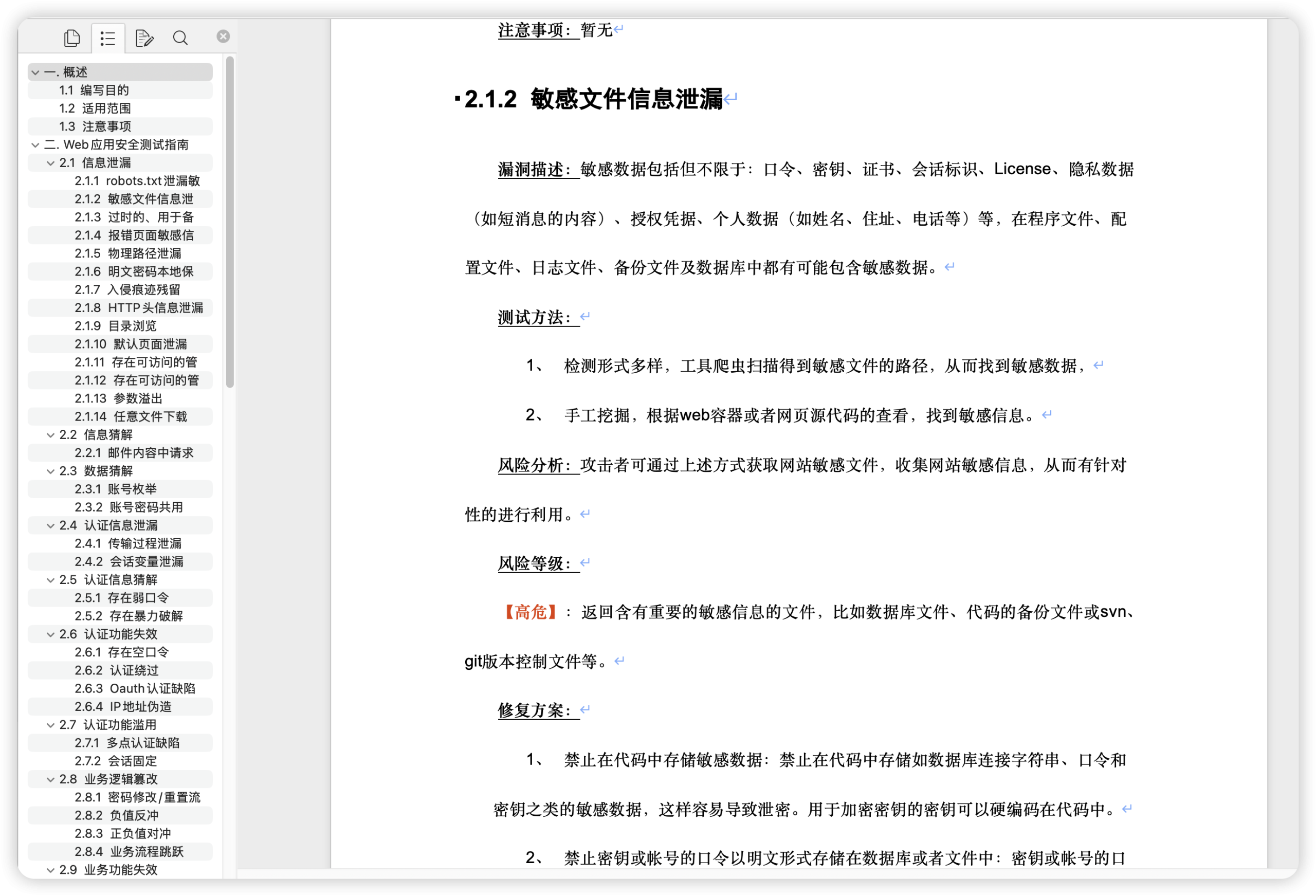
Task: Collapse the '2.4 认证信息泄漏' branch
Action: 50,525
